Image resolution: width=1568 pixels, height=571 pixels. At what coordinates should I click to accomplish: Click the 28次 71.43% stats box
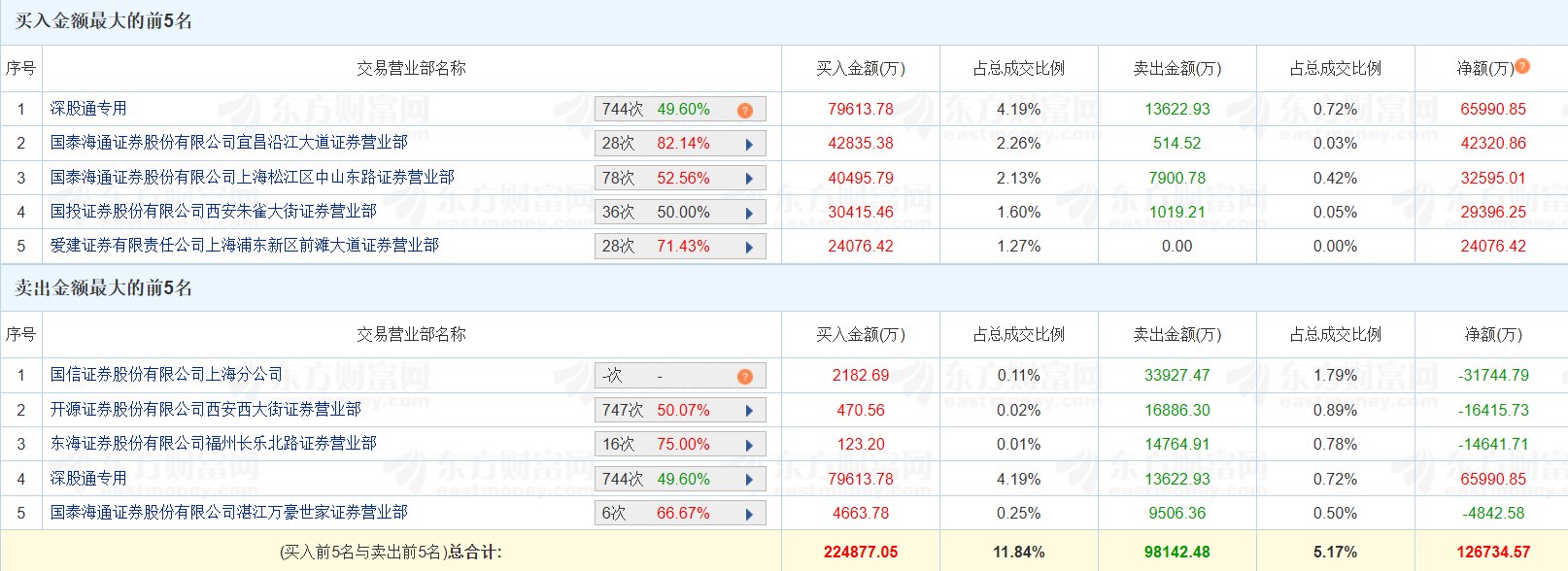[x=680, y=247]
